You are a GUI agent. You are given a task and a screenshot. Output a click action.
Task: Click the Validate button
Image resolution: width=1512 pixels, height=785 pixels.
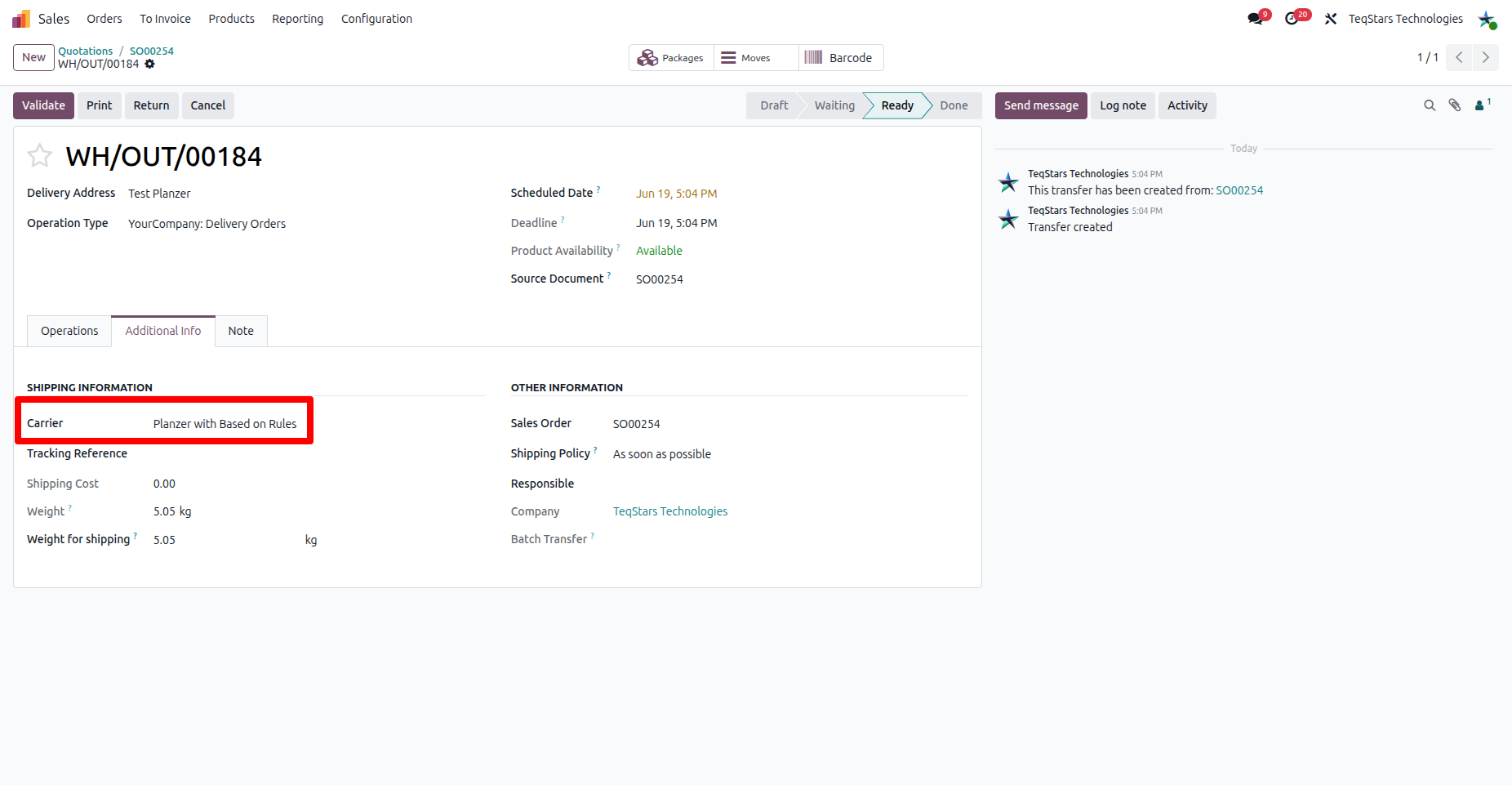point(43,105)
